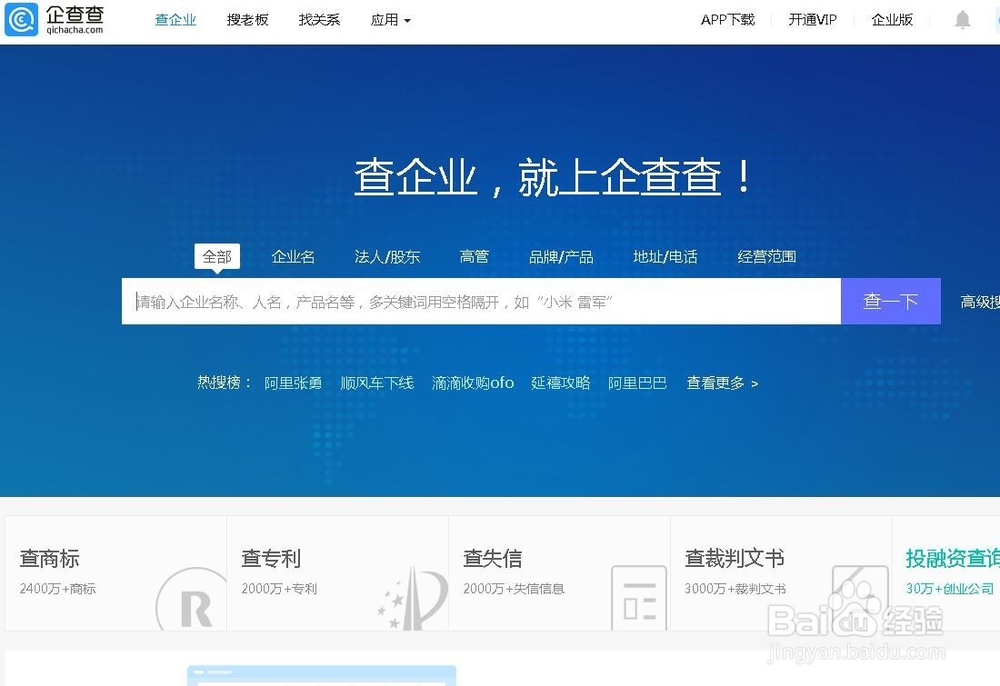1000x686 pixels.
Task: Open the notification bell icon
Action: point(962,20)
